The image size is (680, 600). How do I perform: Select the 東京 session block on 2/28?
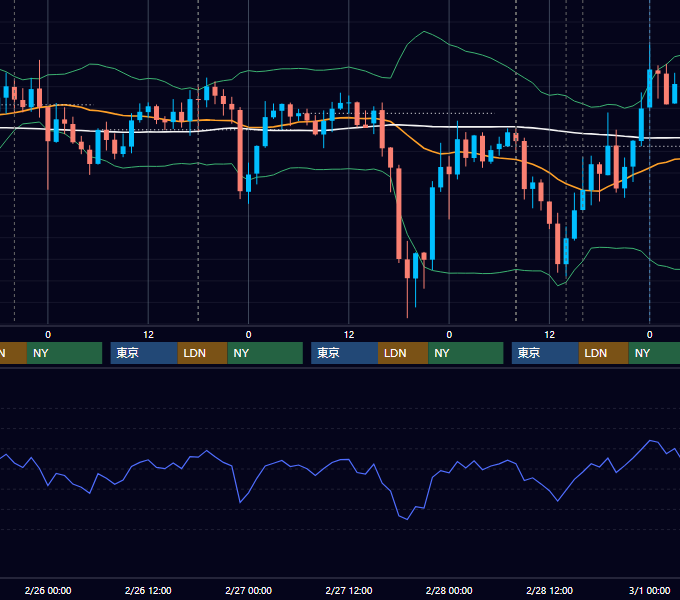pyautogui.click(x=545, y=353)
